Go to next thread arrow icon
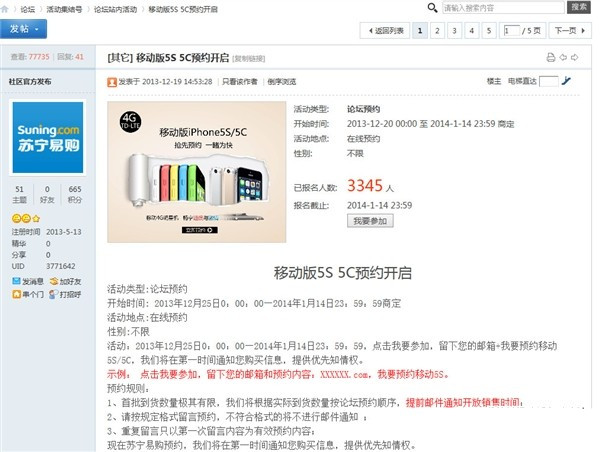This screenshot has width=600, height=452. (x=574, y=57)
